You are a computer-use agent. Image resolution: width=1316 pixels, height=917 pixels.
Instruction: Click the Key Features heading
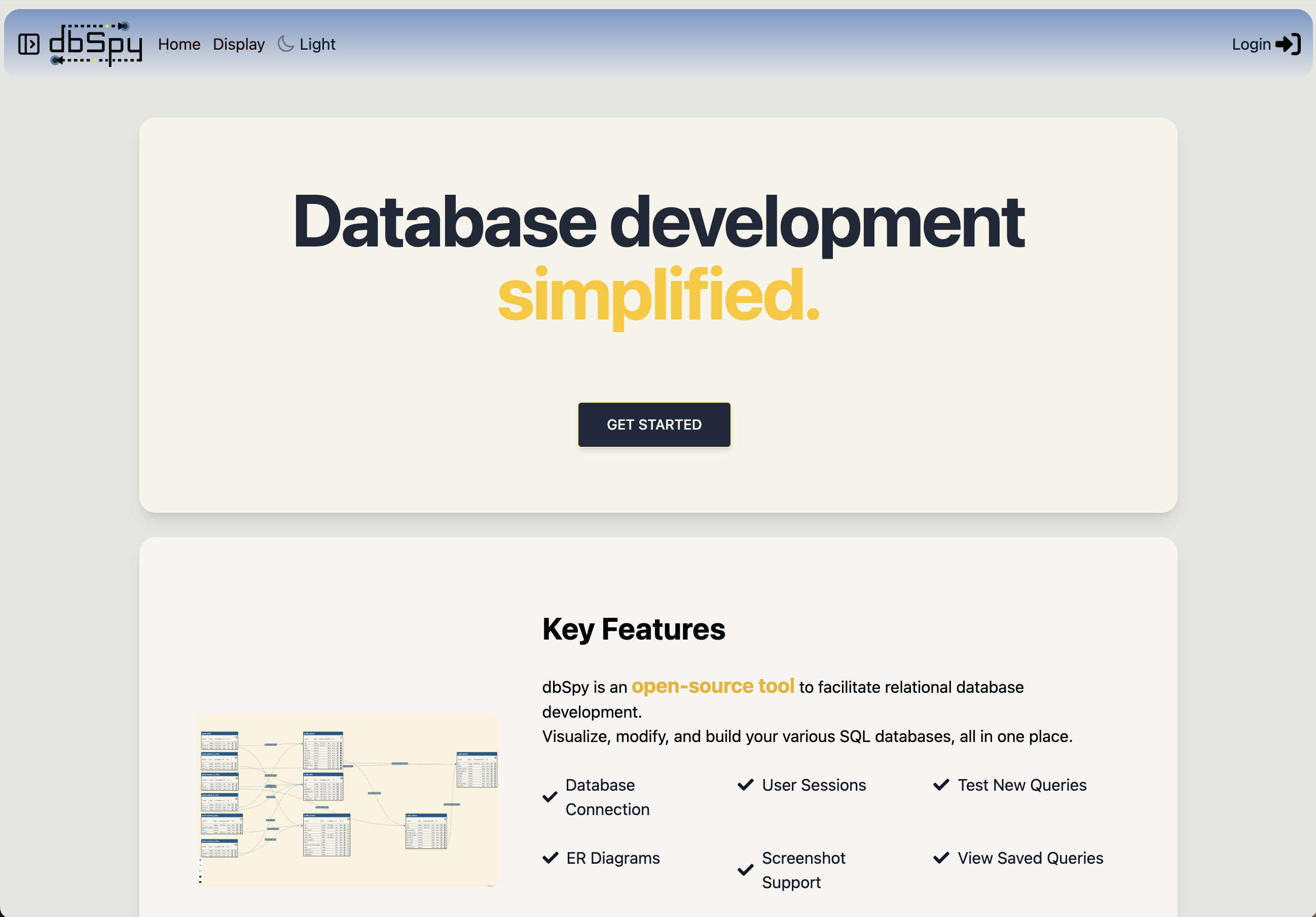tap(633, 629)
